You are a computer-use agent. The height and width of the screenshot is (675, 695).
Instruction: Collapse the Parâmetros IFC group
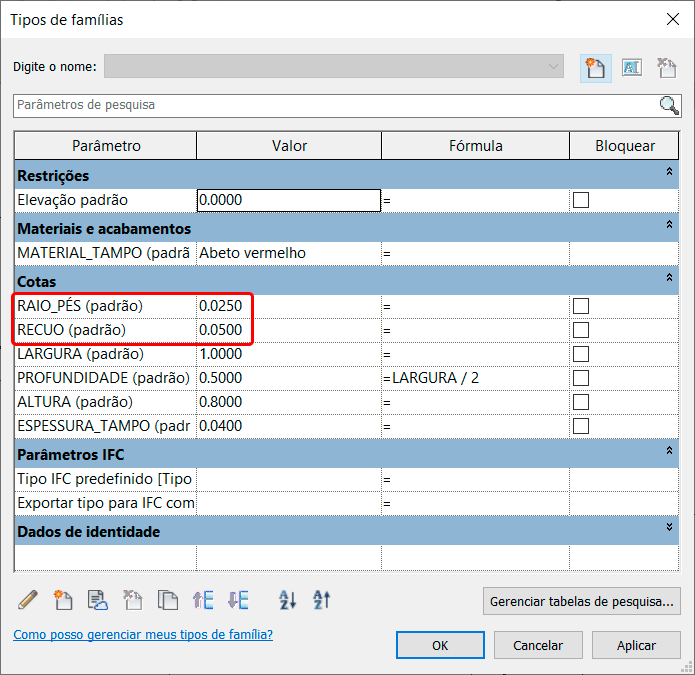click(x=669, y=450)
